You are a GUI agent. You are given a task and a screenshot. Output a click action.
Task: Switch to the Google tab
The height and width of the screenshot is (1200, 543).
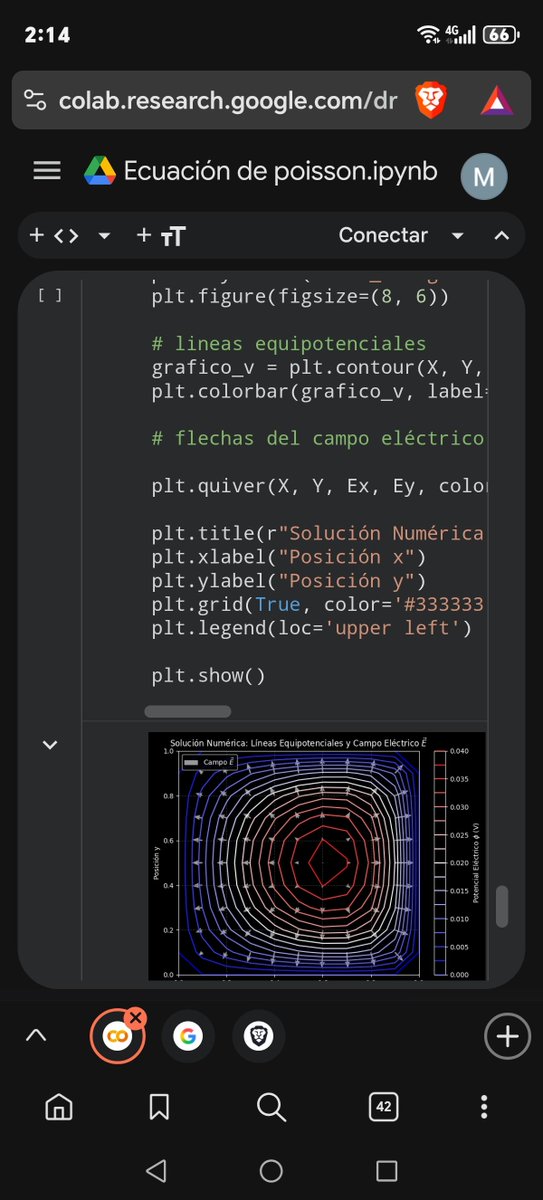tap(187, 1037)
